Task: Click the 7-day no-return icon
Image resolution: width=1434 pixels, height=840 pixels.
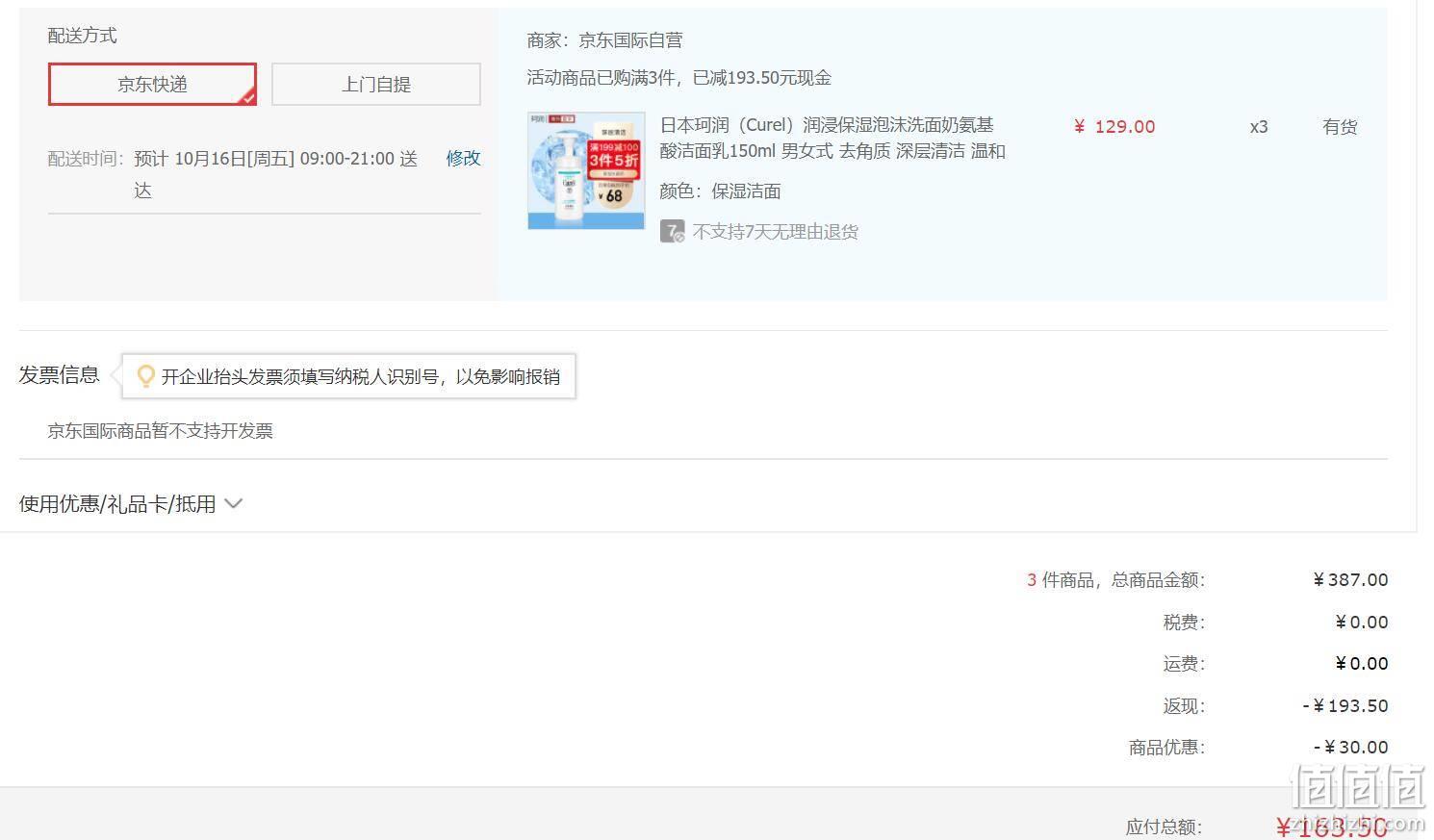Action: [x=672, y=232]
